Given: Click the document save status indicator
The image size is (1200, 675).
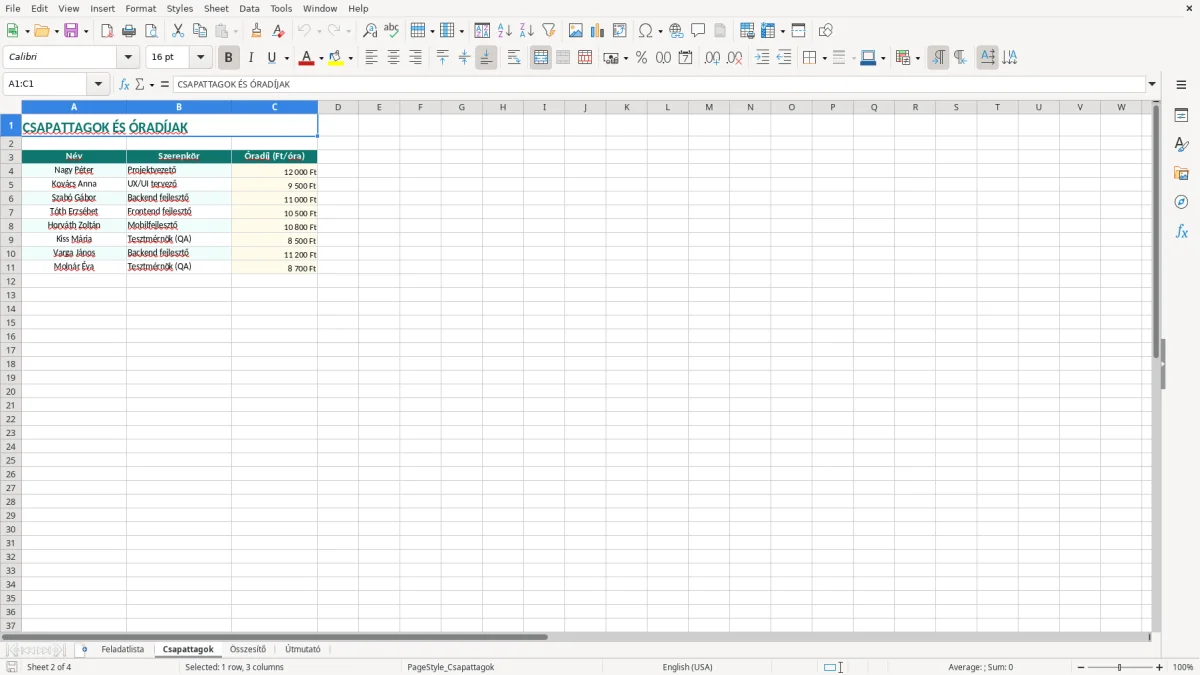Looking at the screenshot, I should click(x=12, y=667).
